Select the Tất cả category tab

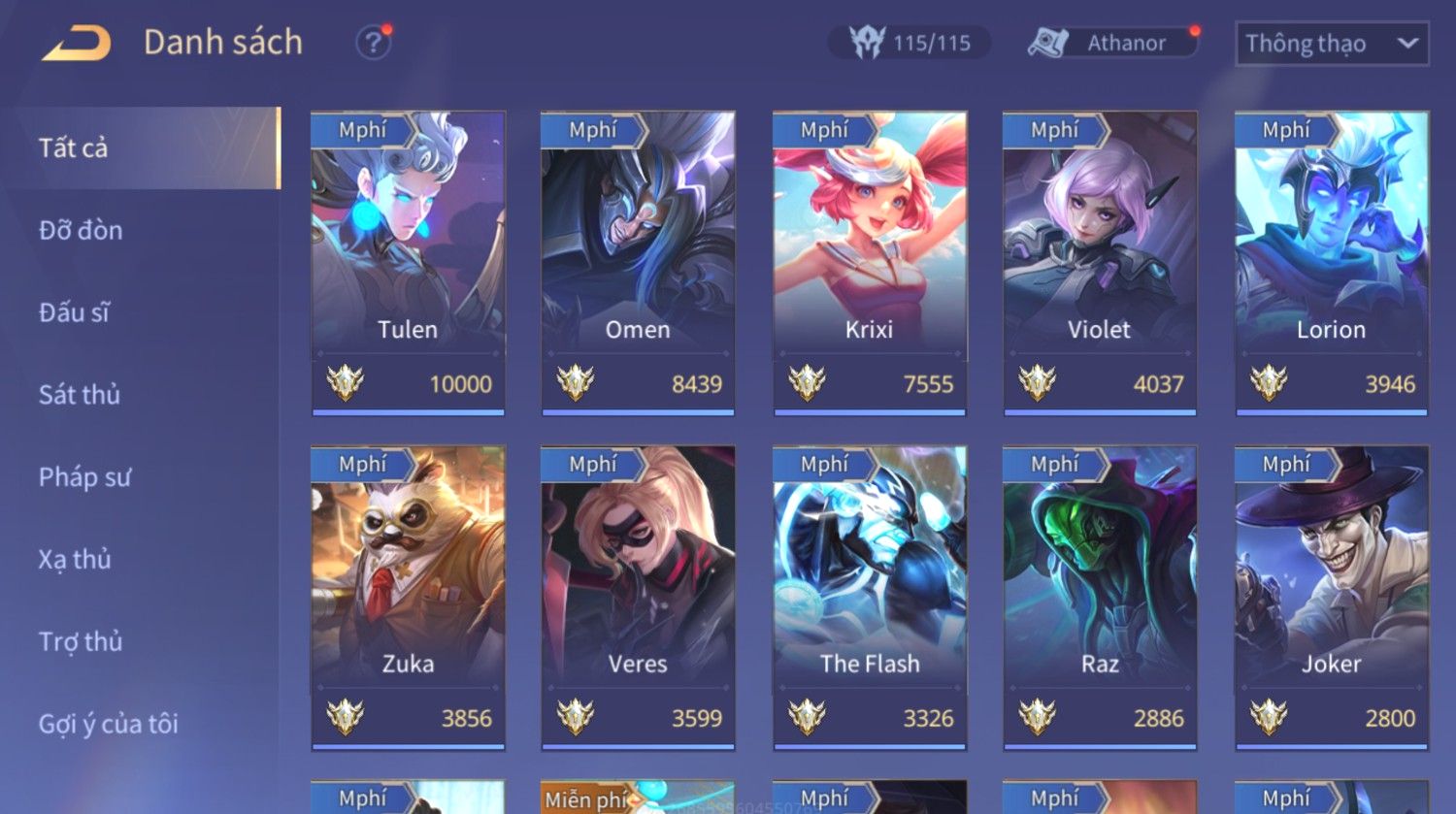(141, 147)
